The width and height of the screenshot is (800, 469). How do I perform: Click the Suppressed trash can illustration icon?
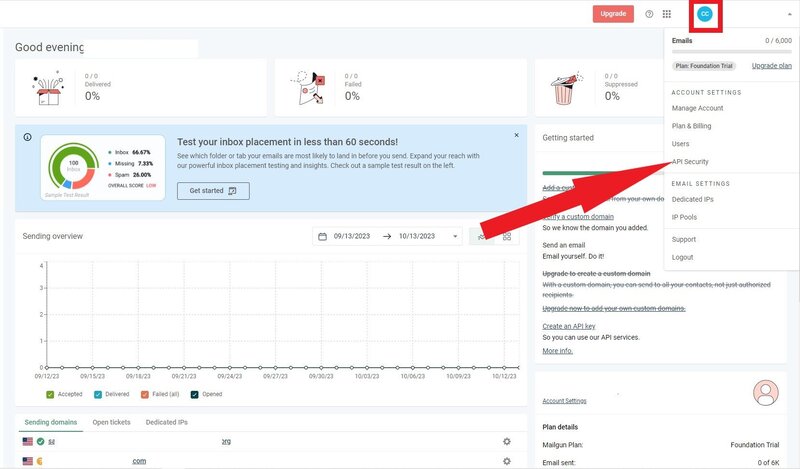[565, 88]
